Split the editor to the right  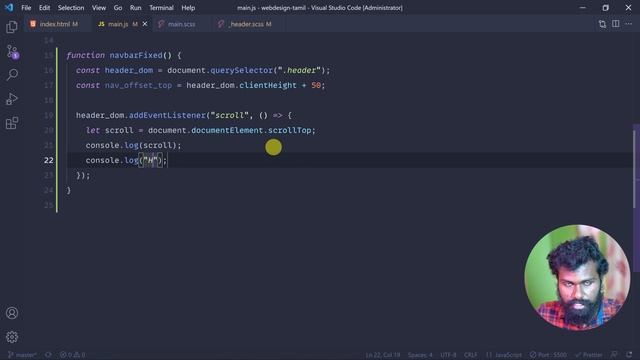pyautogui.click(x=616, y=24)
